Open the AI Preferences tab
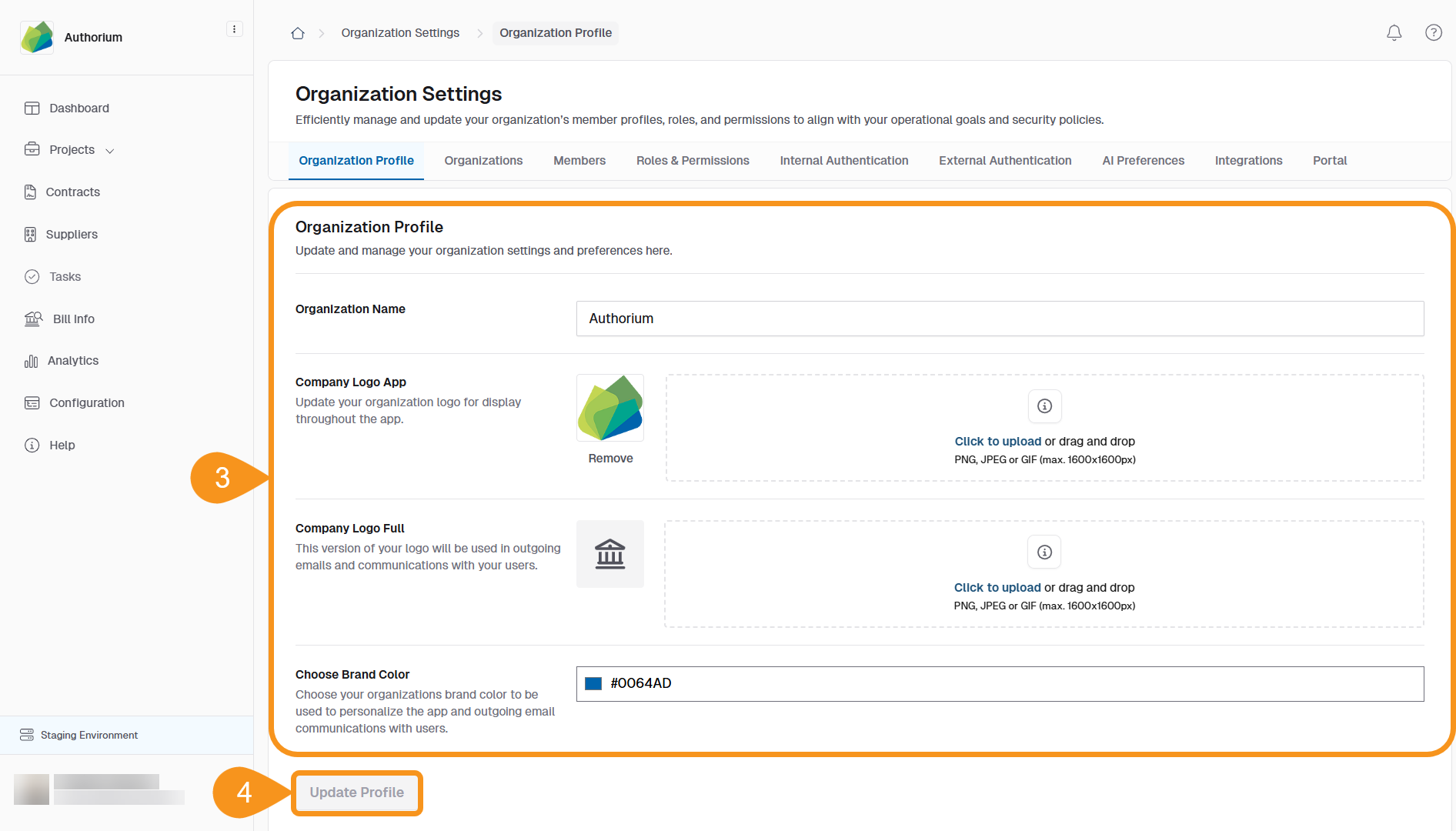The height and width of the screenshot is (831, 1456). (1143, 161)
